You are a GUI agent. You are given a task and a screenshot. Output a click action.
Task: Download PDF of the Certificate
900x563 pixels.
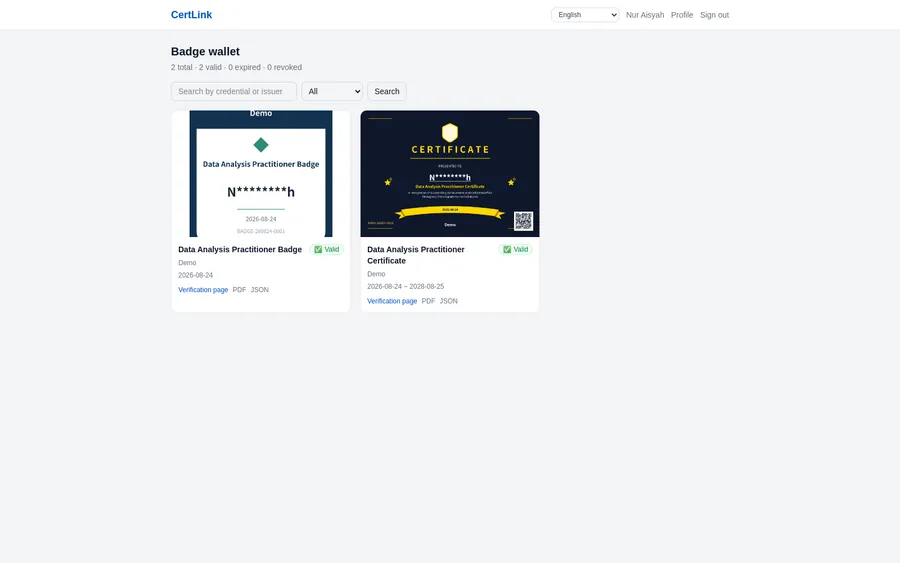click(428, 301)
